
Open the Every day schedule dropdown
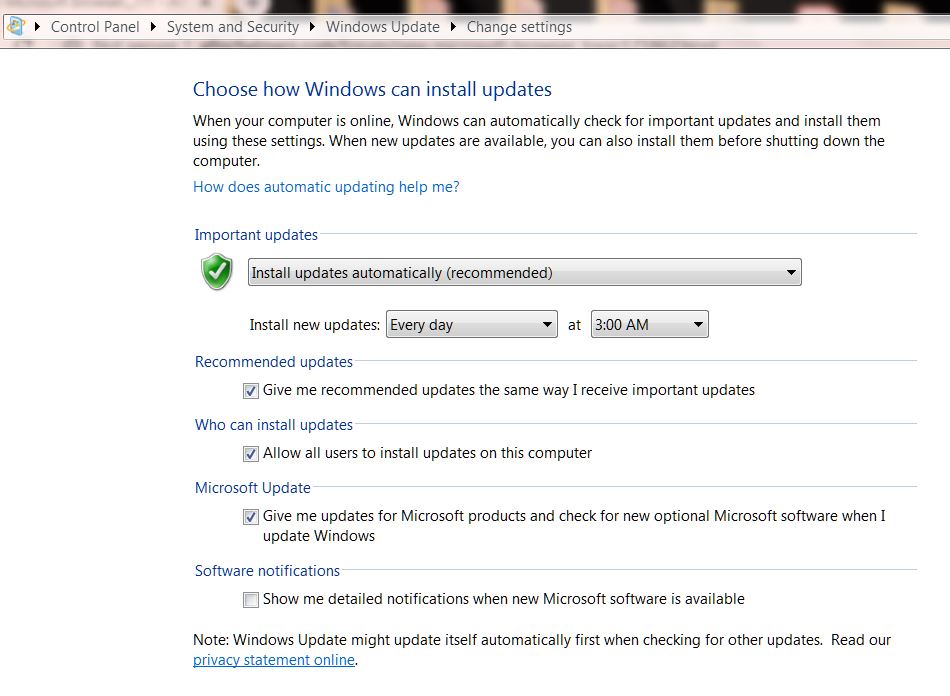pos(471,325)
